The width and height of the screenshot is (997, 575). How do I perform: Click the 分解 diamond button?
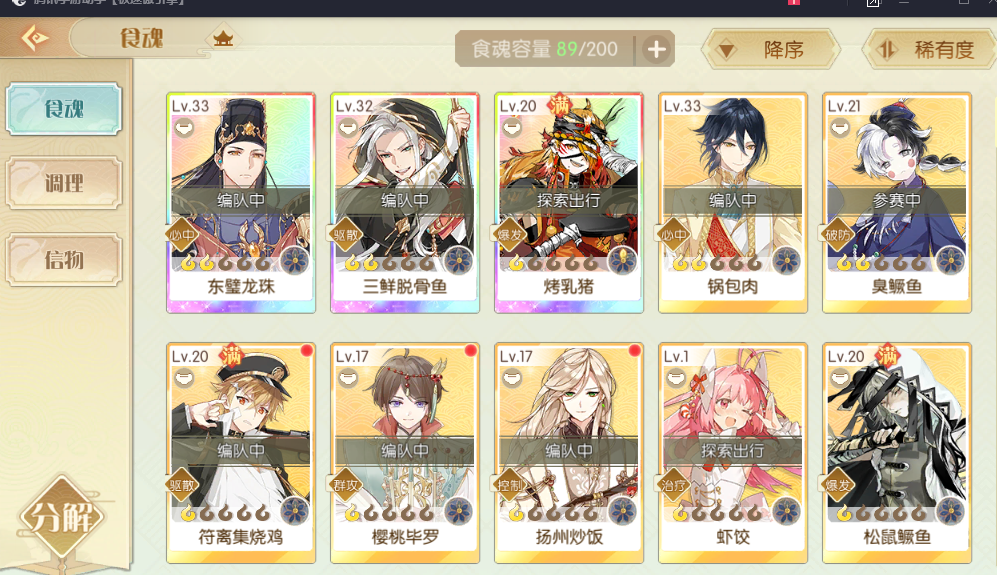62,516
